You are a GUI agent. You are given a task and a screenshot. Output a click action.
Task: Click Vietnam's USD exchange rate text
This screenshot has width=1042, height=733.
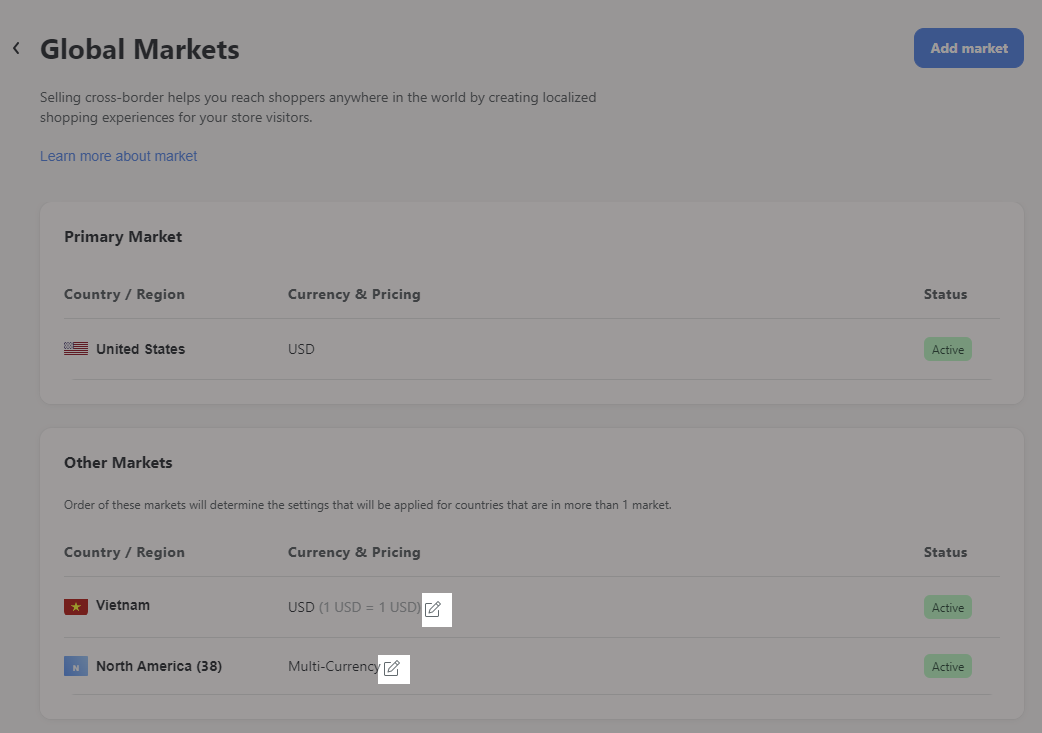(354, 607)
